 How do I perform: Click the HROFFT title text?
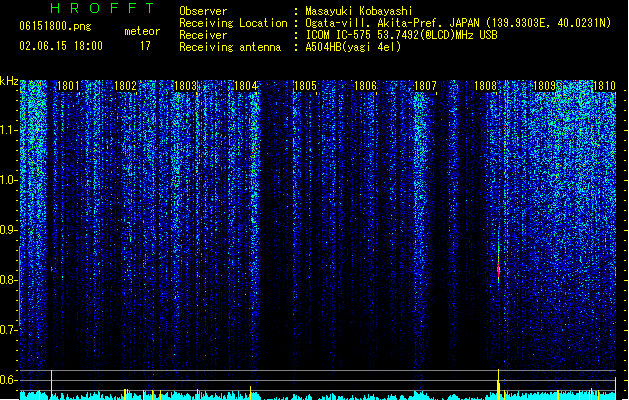[102, 8]
